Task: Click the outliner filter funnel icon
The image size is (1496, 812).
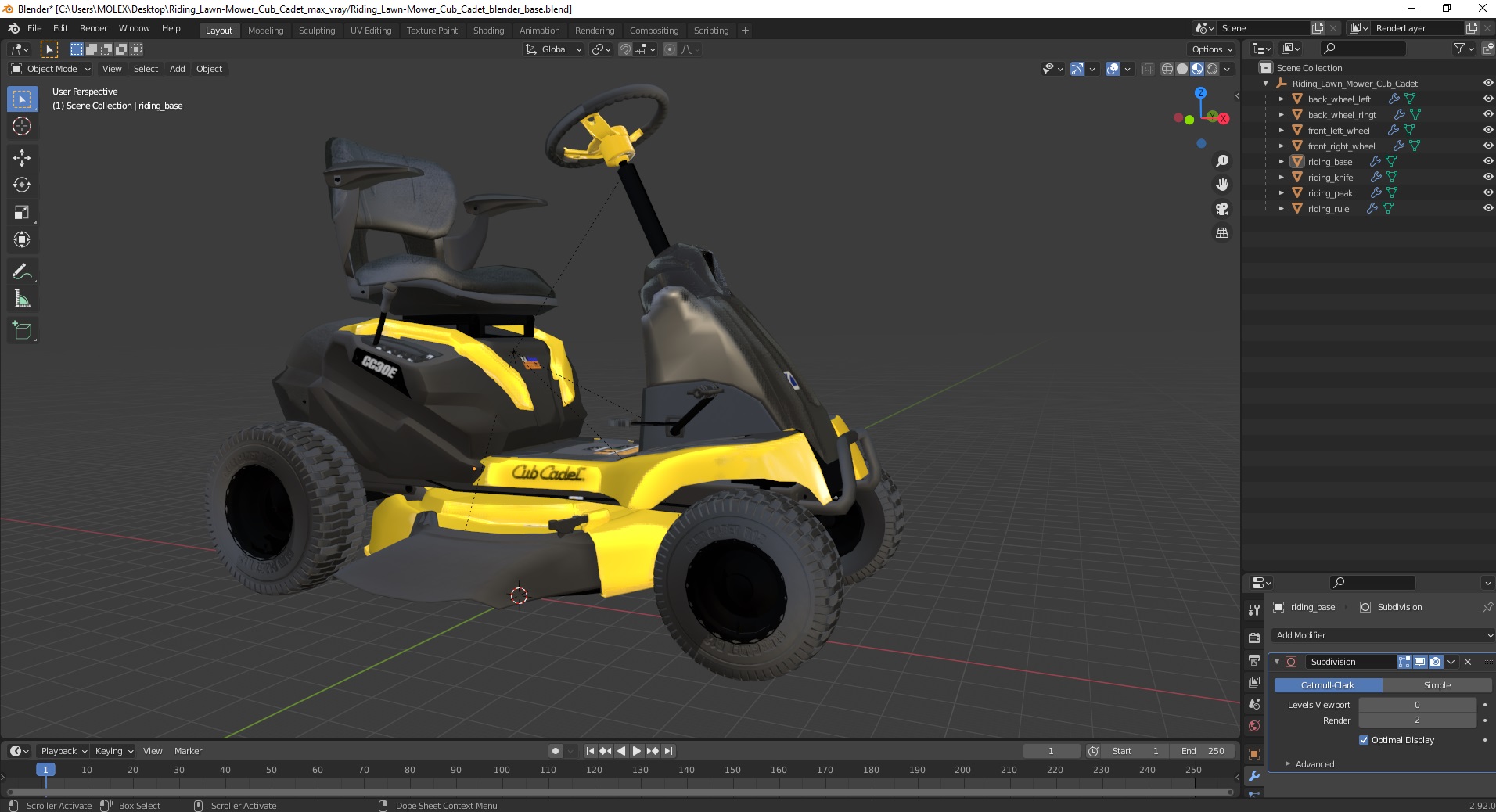Action: tap(1459, 49)
